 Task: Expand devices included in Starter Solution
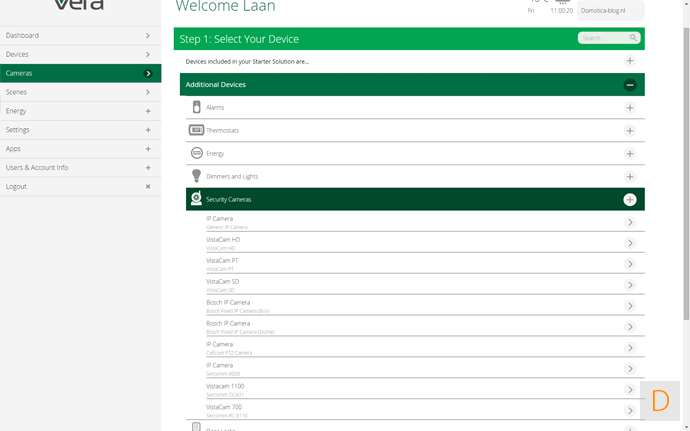[x=630, y=61]
